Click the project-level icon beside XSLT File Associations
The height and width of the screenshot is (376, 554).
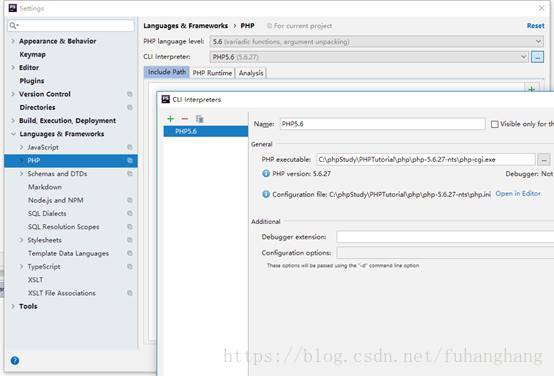point(130,293)
